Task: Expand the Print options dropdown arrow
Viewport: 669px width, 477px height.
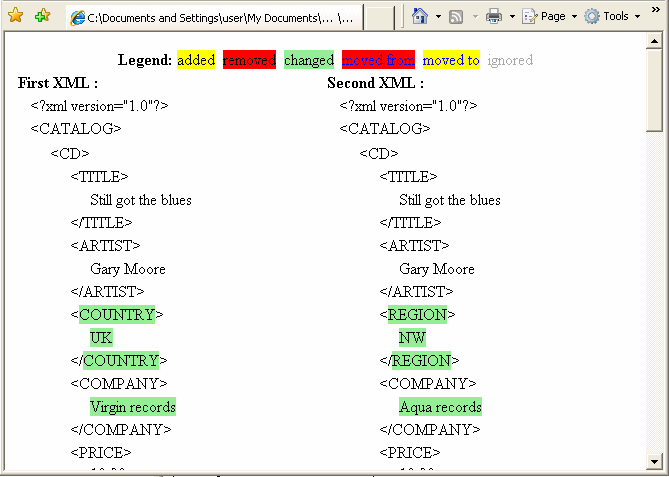Action: 511,17
